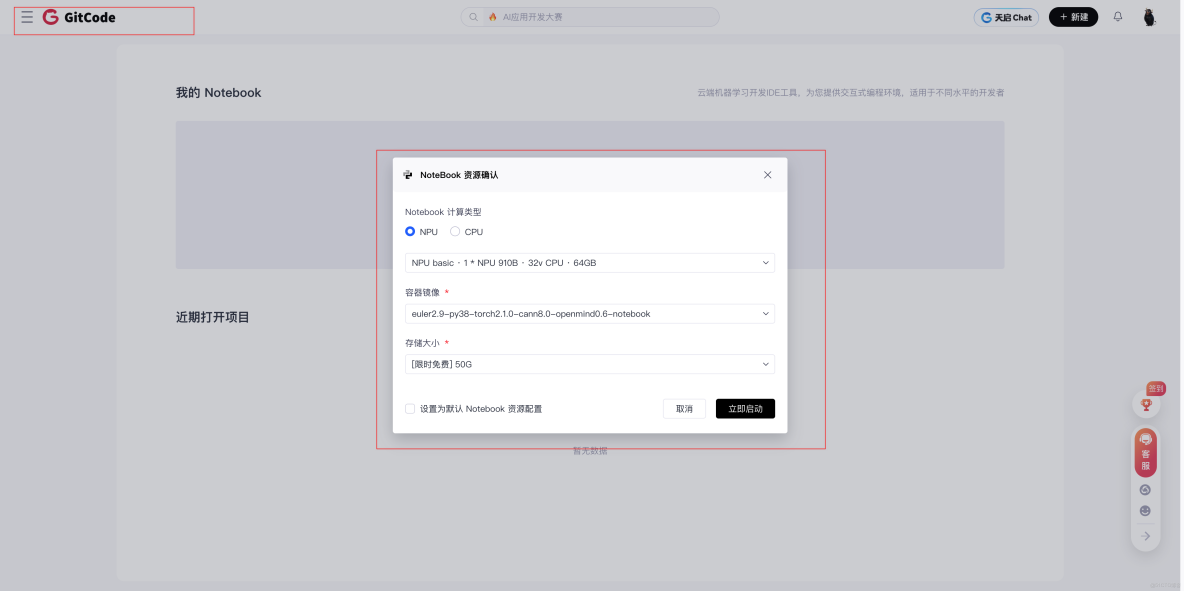Open the 存储大小 storage size dropdown
Screen dimensions: 1184x591
589,364
